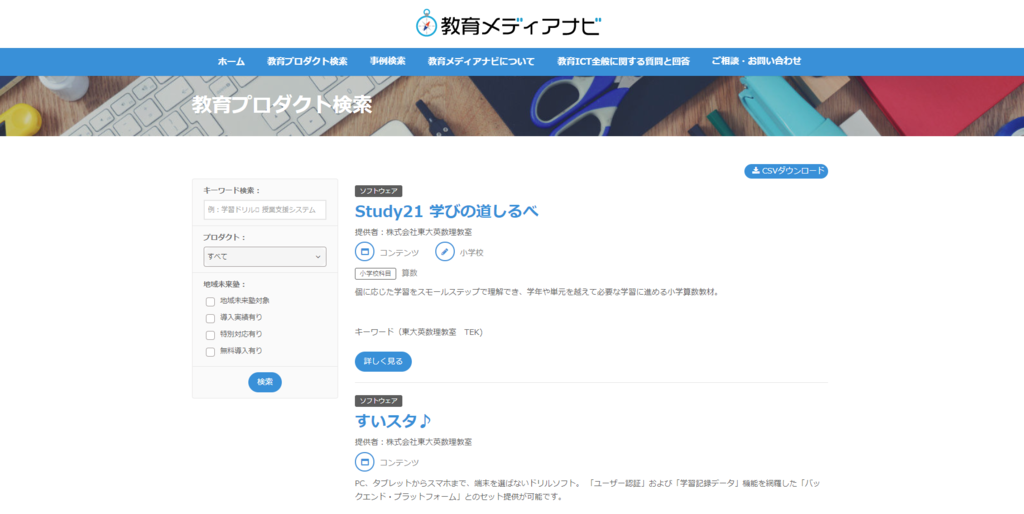Click the 算数 subject text
The height and width of the screenshot is (514, 1024).
[409, 273]
